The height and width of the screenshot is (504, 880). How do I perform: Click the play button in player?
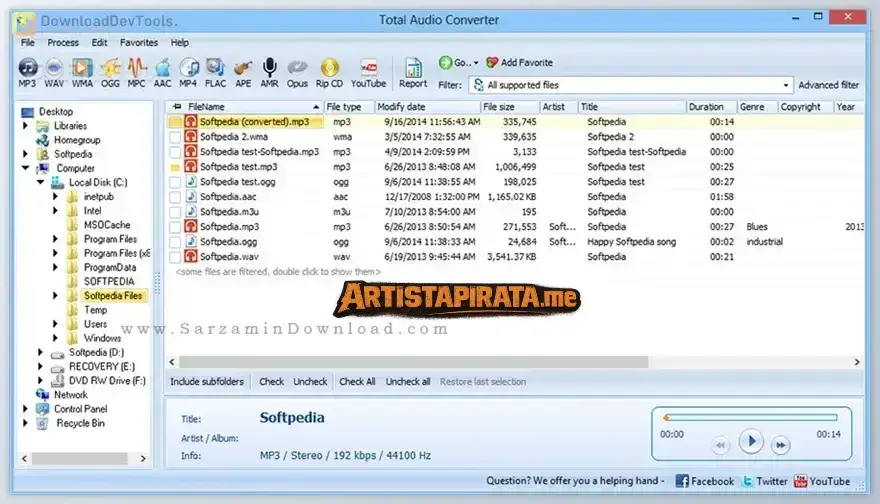751,442
